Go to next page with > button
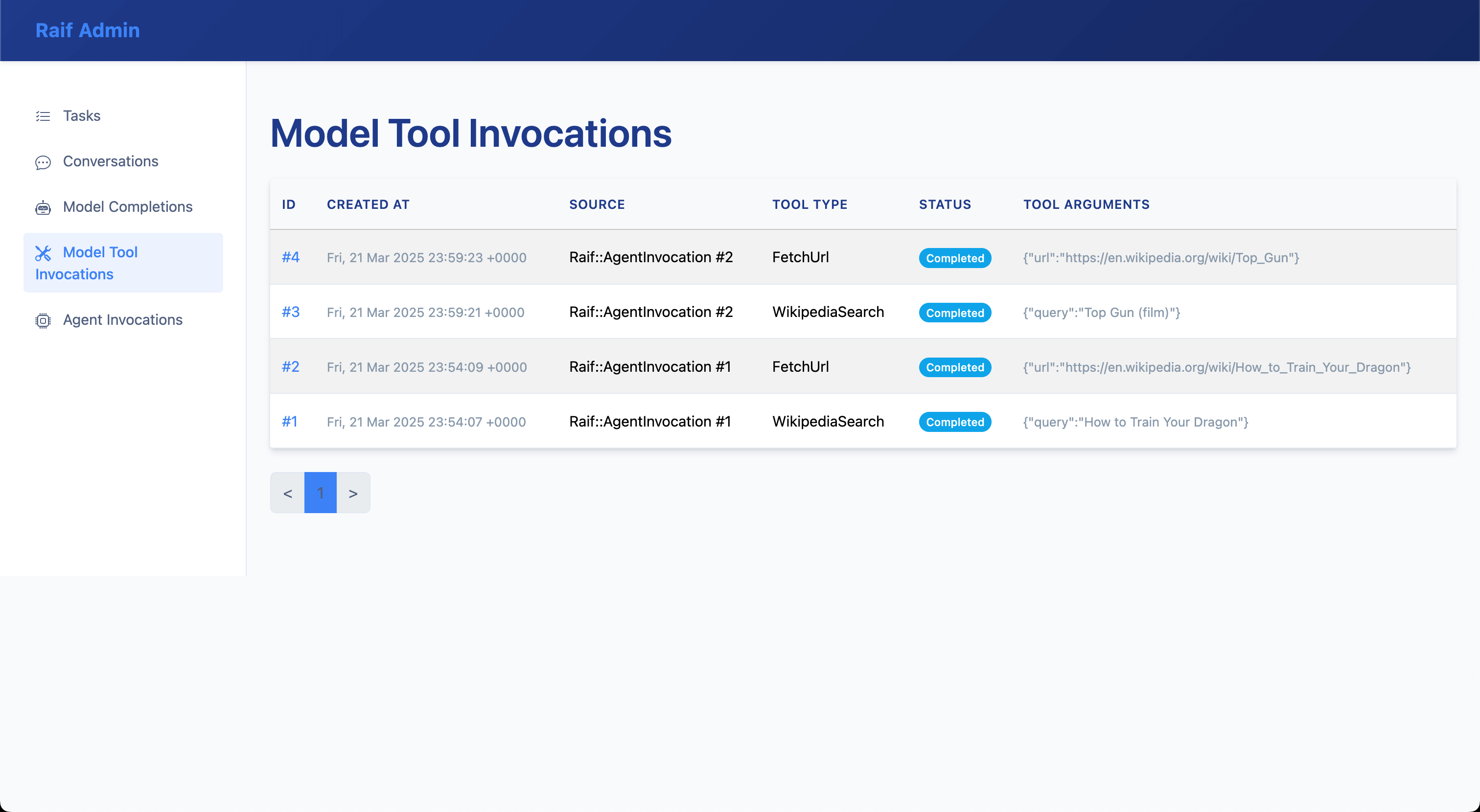The image size is (1480, 812). (353, 493)
